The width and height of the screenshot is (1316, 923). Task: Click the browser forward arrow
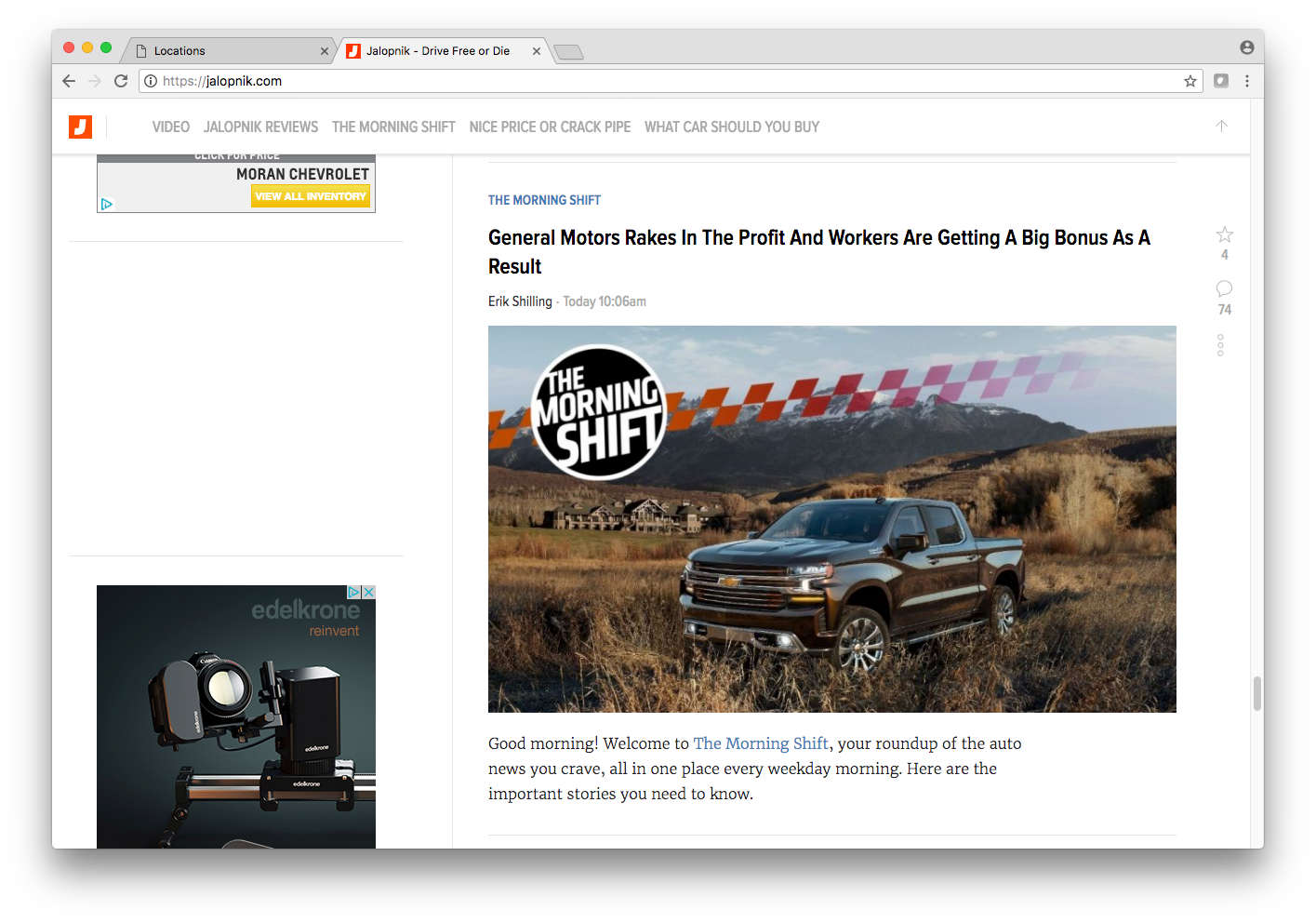[x=95, y=81]
